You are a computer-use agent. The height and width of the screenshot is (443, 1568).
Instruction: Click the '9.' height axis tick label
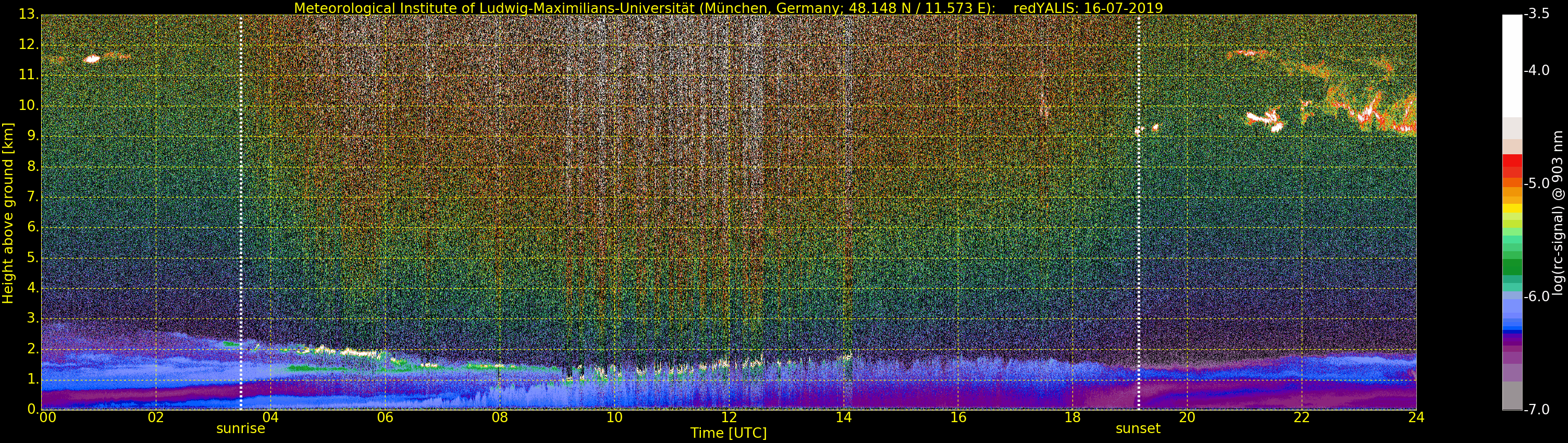32,136
